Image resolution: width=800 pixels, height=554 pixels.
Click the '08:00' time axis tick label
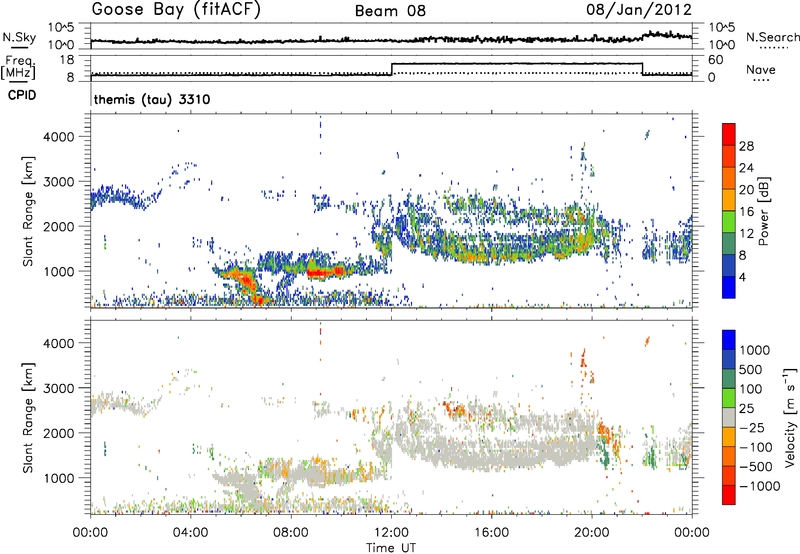click(x=291, y=533)
